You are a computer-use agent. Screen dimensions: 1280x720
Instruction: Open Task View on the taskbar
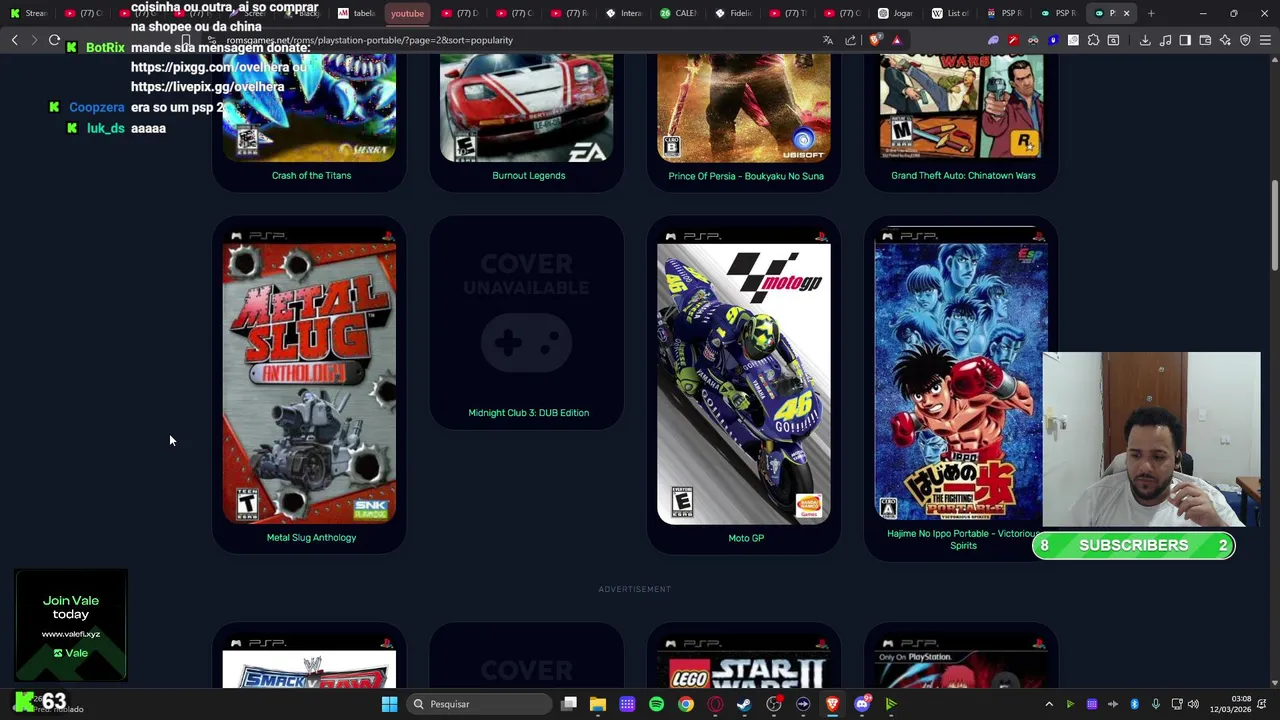coord(569,704)
